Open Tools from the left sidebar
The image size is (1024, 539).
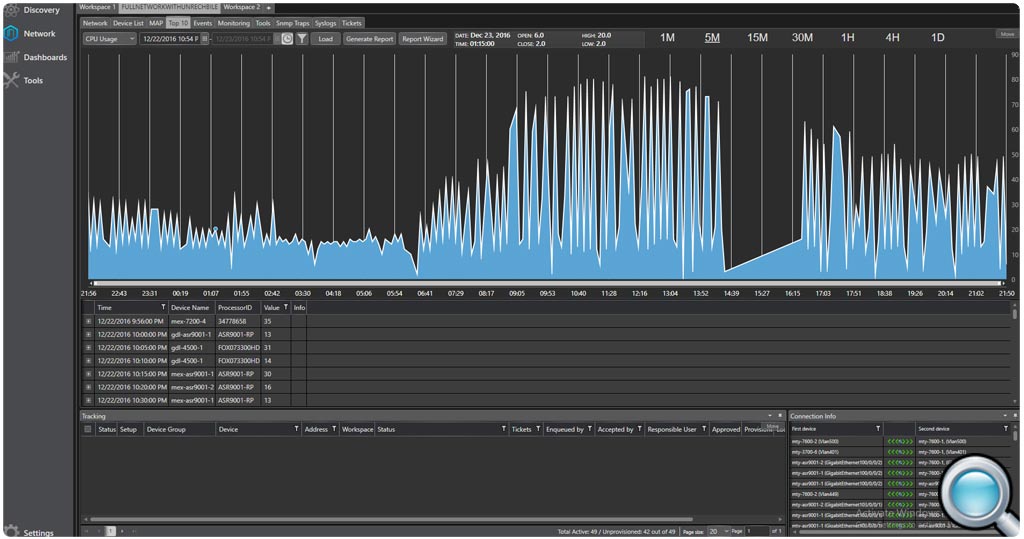tap(24, 80)
